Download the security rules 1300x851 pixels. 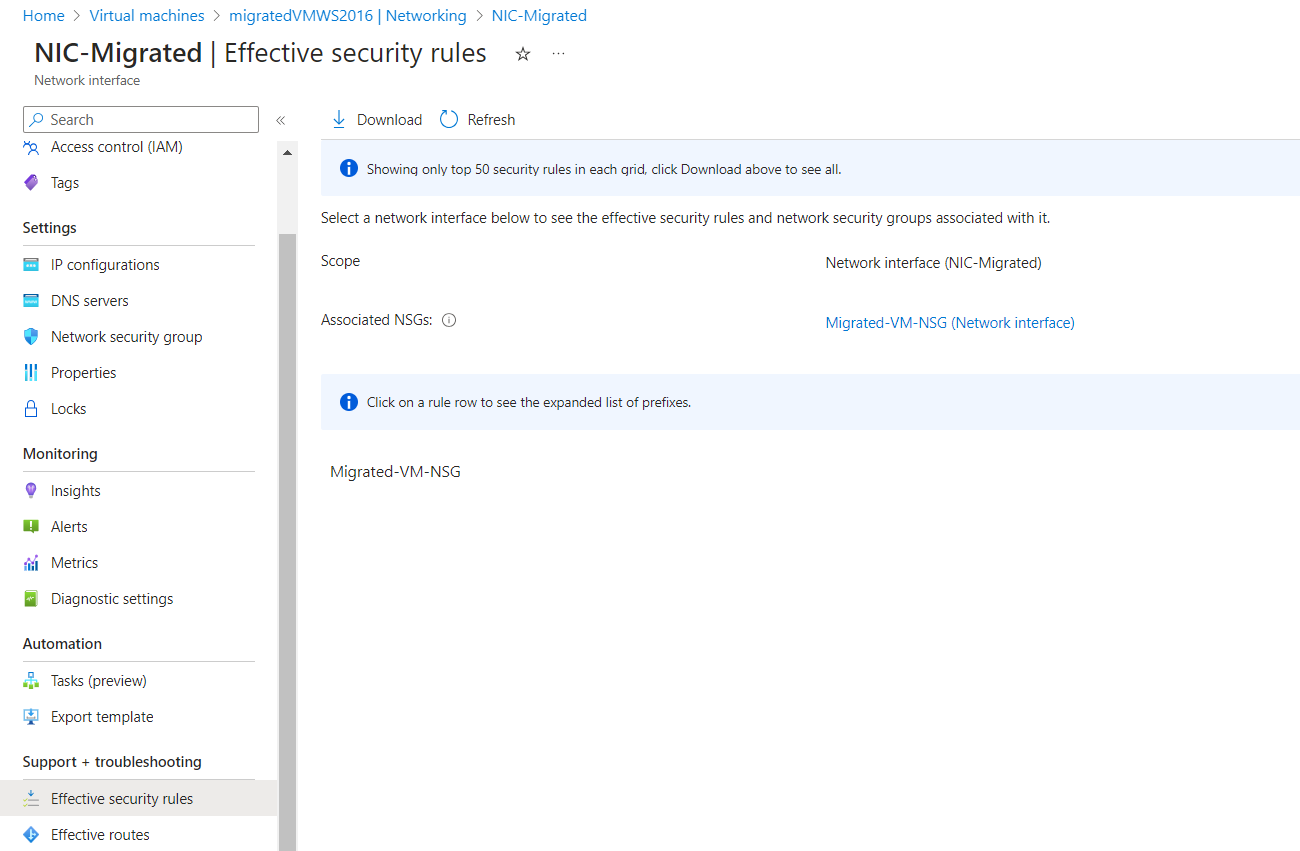point(376,120)
